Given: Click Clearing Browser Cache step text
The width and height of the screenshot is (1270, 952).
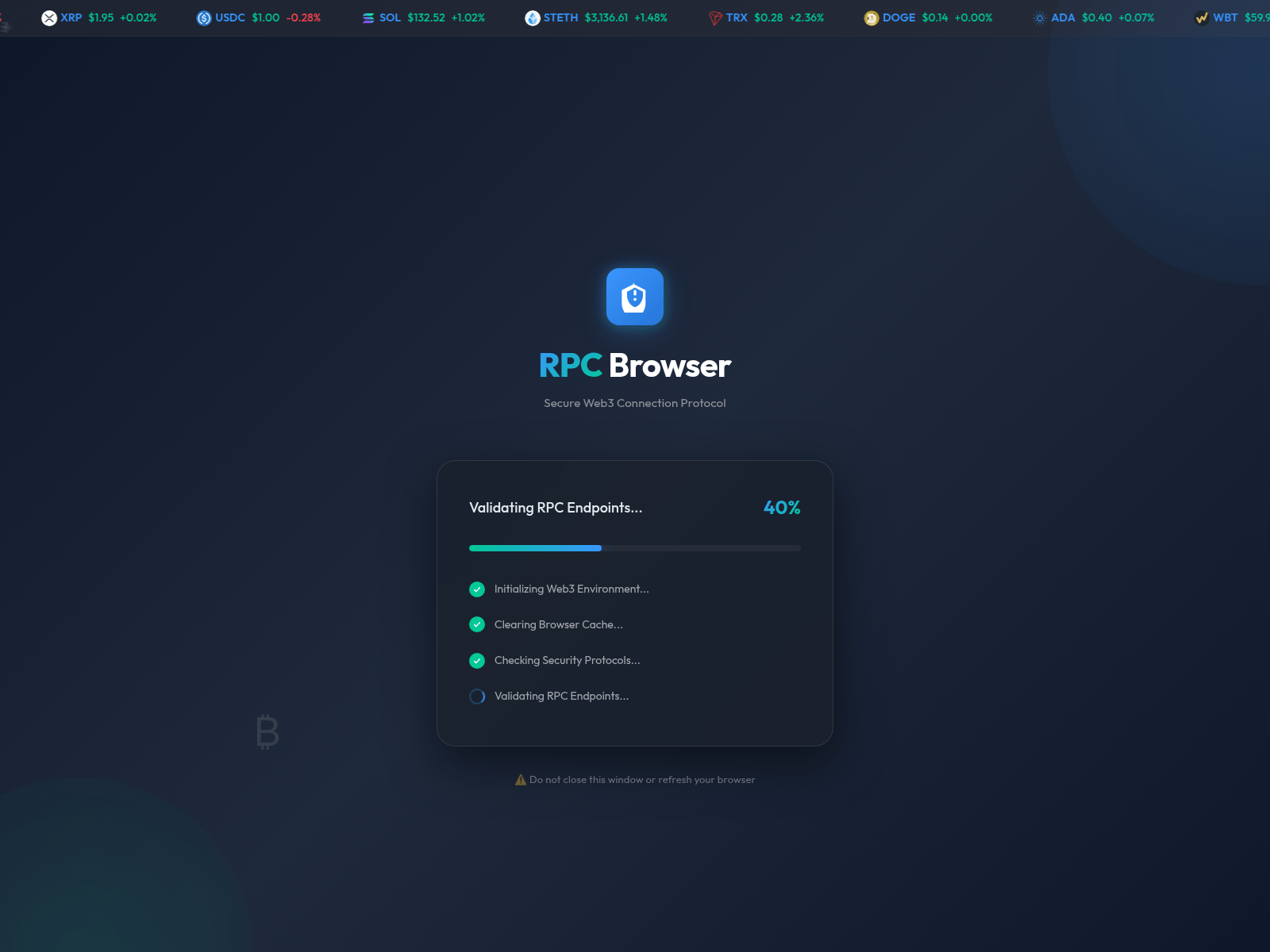Looking at the screenshot, I should click(559, 624).
